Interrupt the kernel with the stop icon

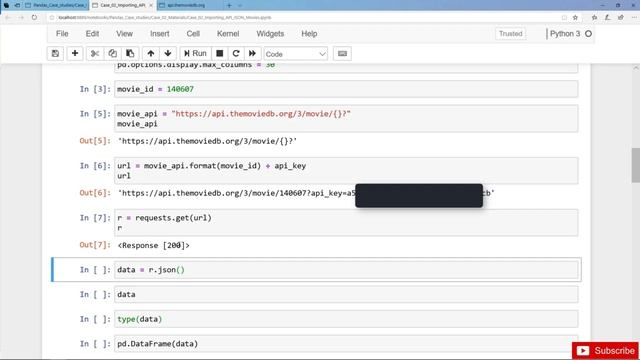coord(220,53)
